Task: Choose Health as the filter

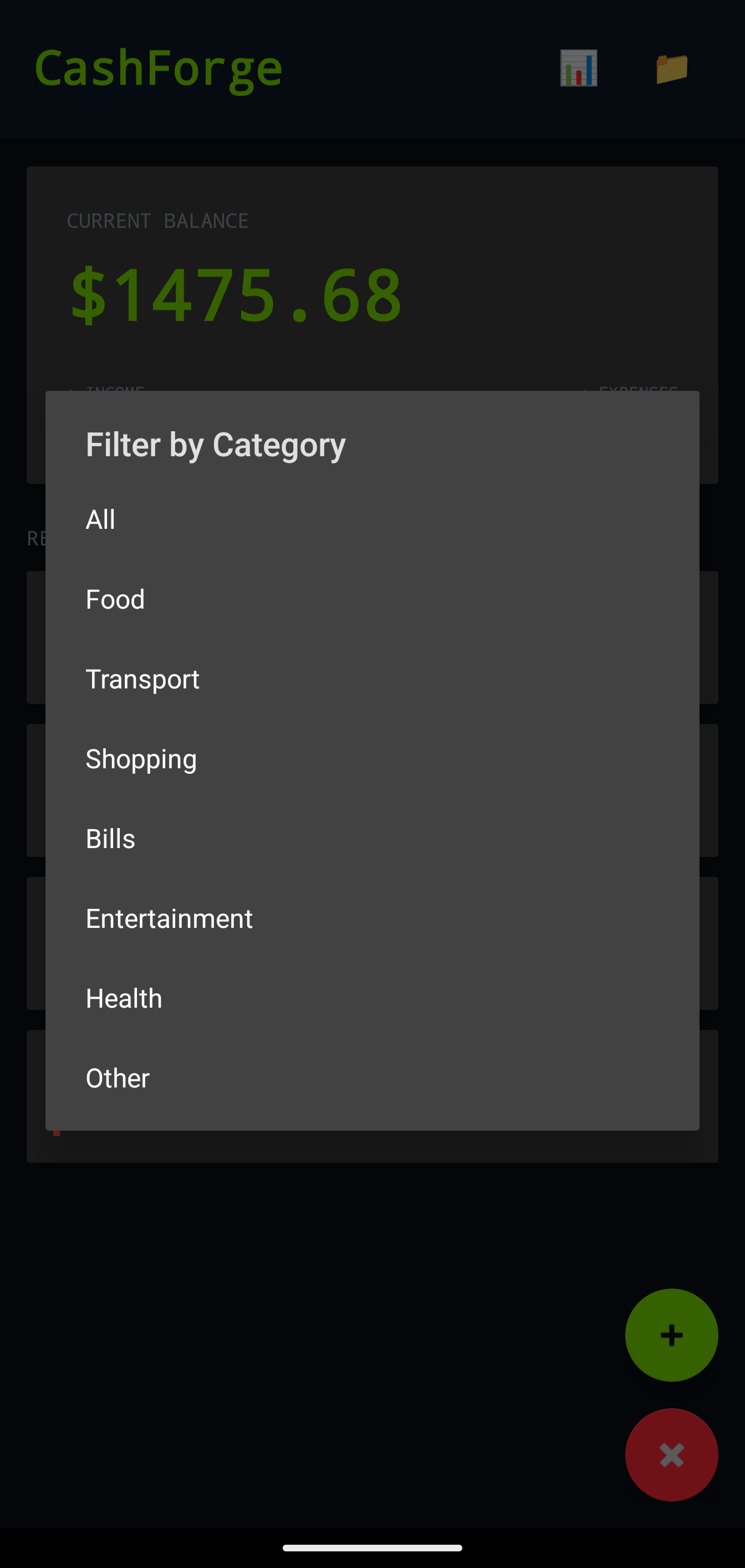Action: pyautogui.click(x=124, y=998)
